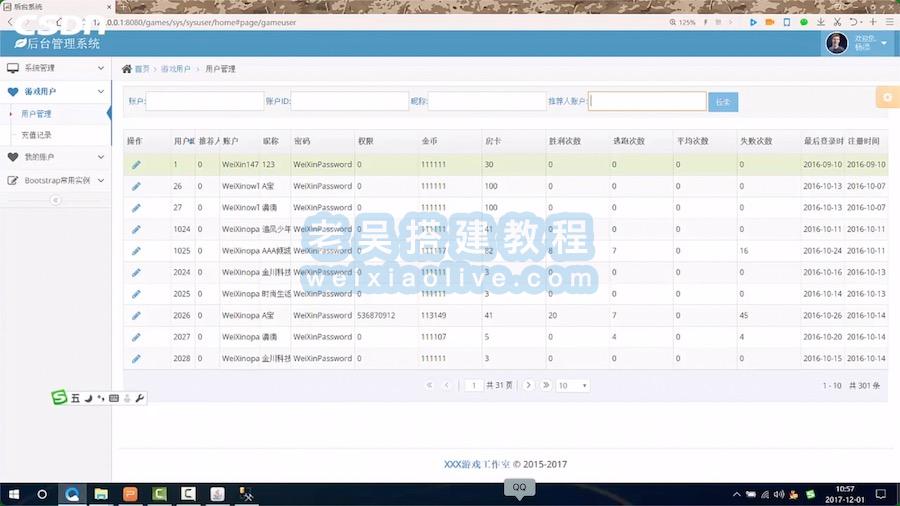Click the QQ tray popup
Image resolution: width=900 pixels, height=506 pixels.
[519, 488]
